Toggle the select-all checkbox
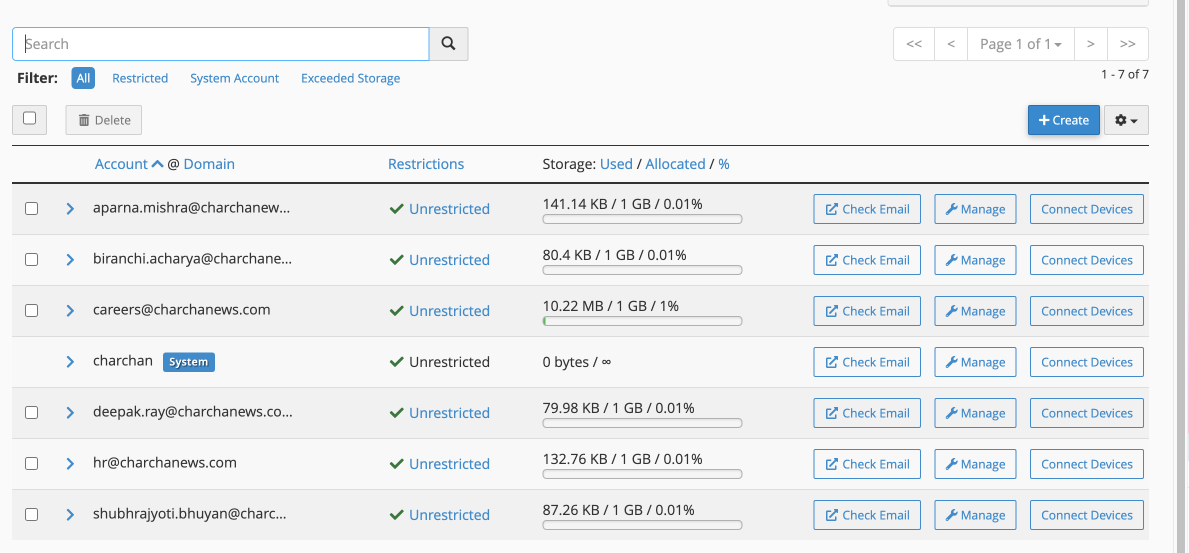This screenshot has height=553, width=1189. tap(30, 119)
